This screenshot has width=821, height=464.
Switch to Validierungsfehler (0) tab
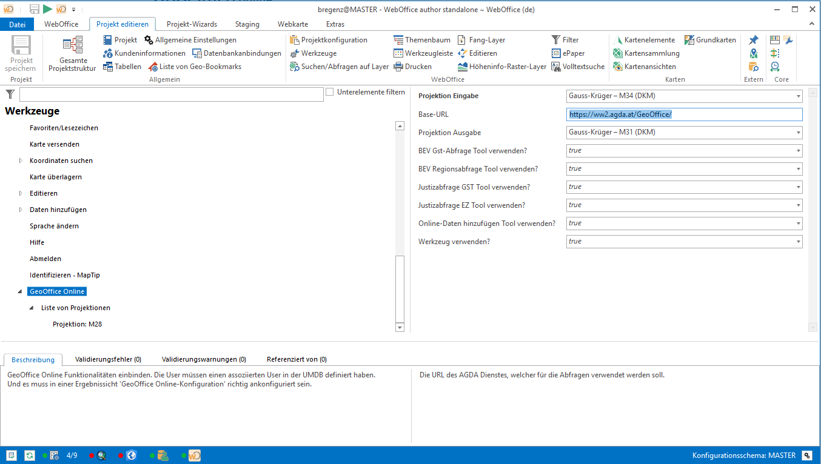coord(108,359)
